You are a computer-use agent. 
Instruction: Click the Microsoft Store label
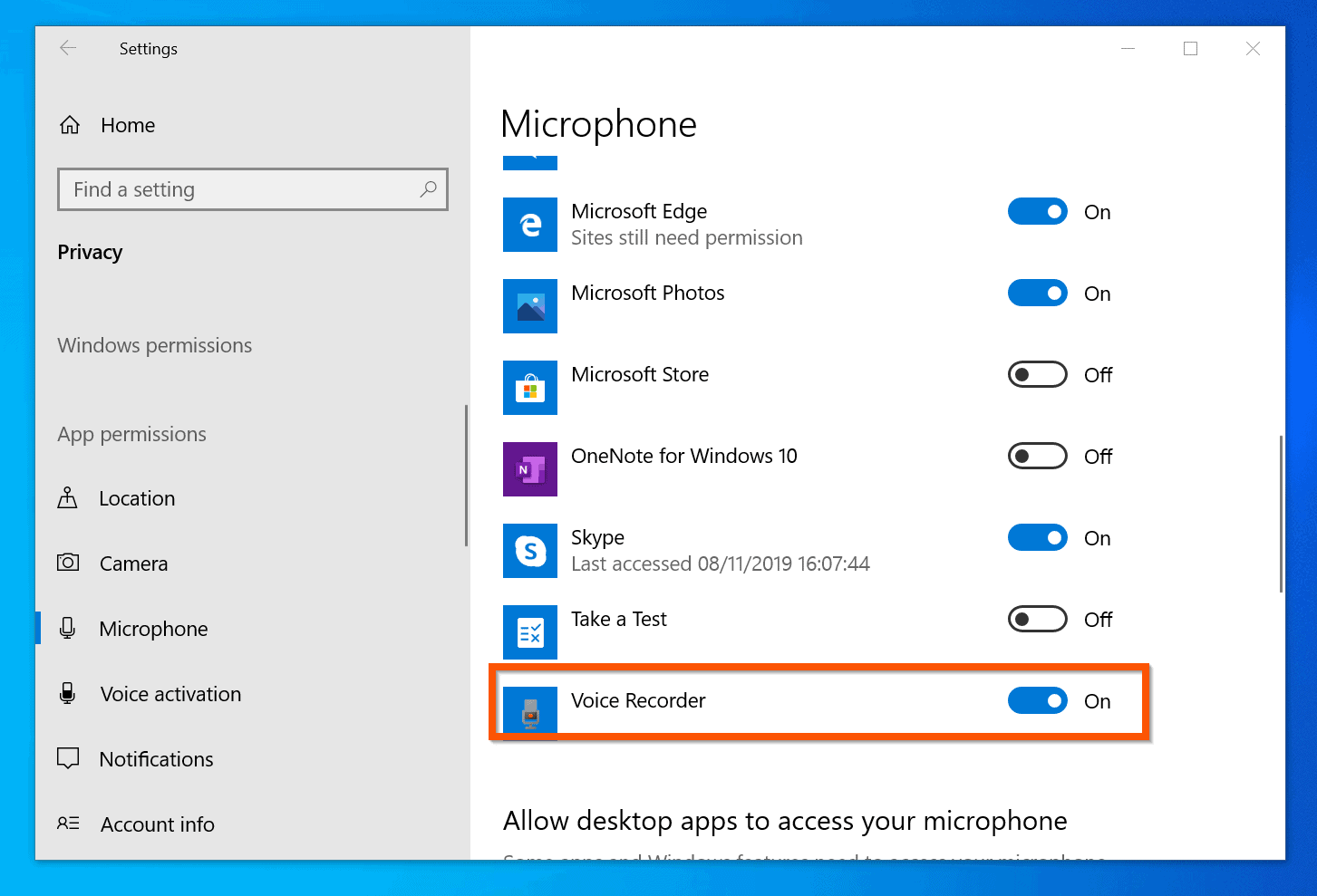(x=640, y=374)
